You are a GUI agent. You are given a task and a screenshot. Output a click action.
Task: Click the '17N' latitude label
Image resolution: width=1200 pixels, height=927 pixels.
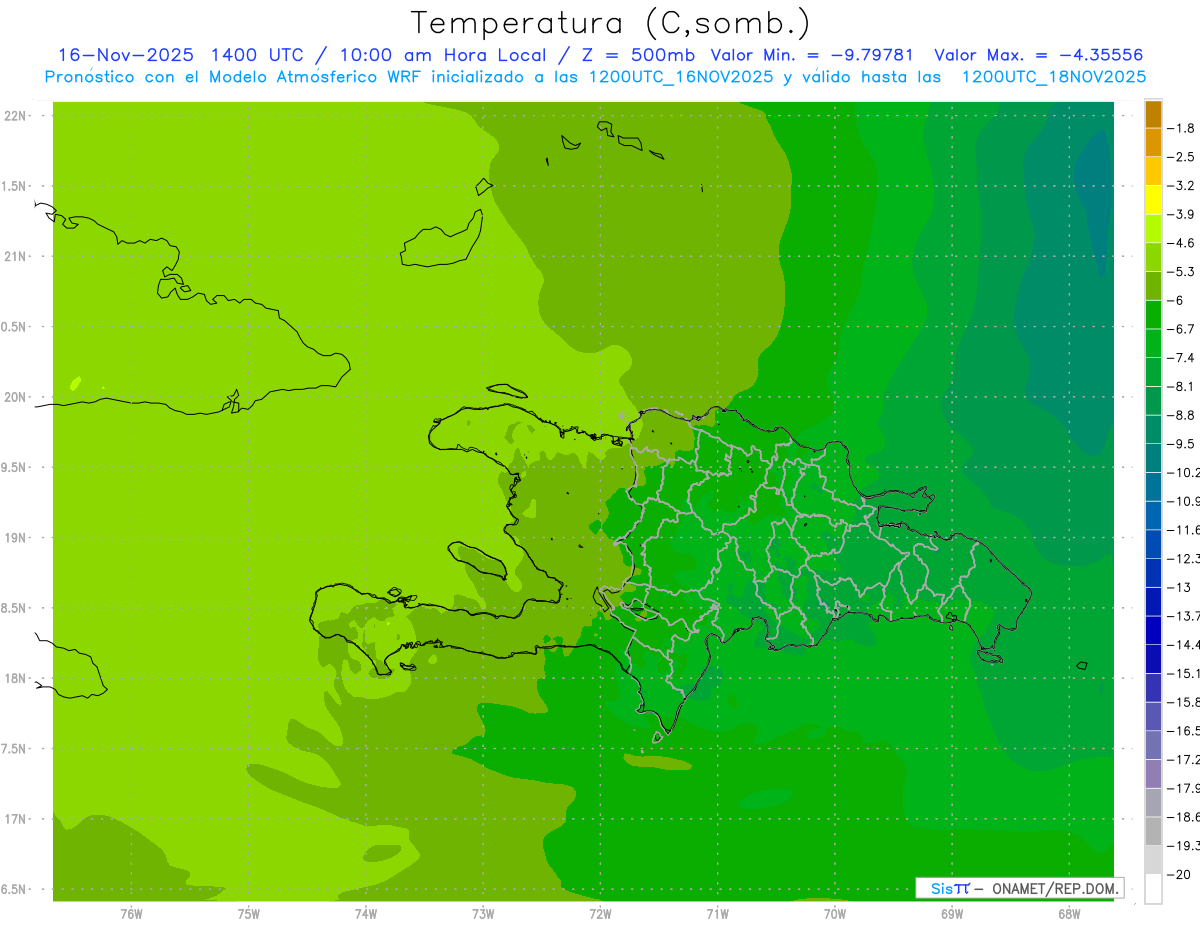pyautogui.click(x=15, y=819)
